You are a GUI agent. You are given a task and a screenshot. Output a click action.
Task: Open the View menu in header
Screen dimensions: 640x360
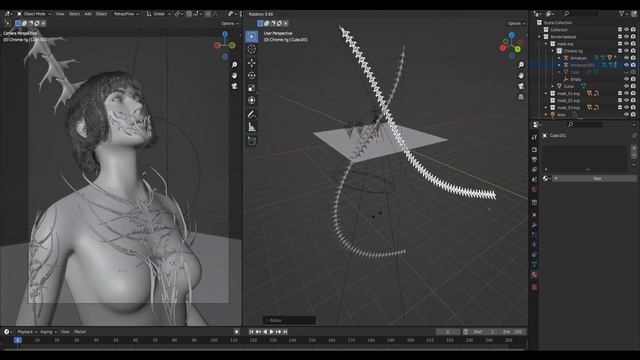point(60,14)
